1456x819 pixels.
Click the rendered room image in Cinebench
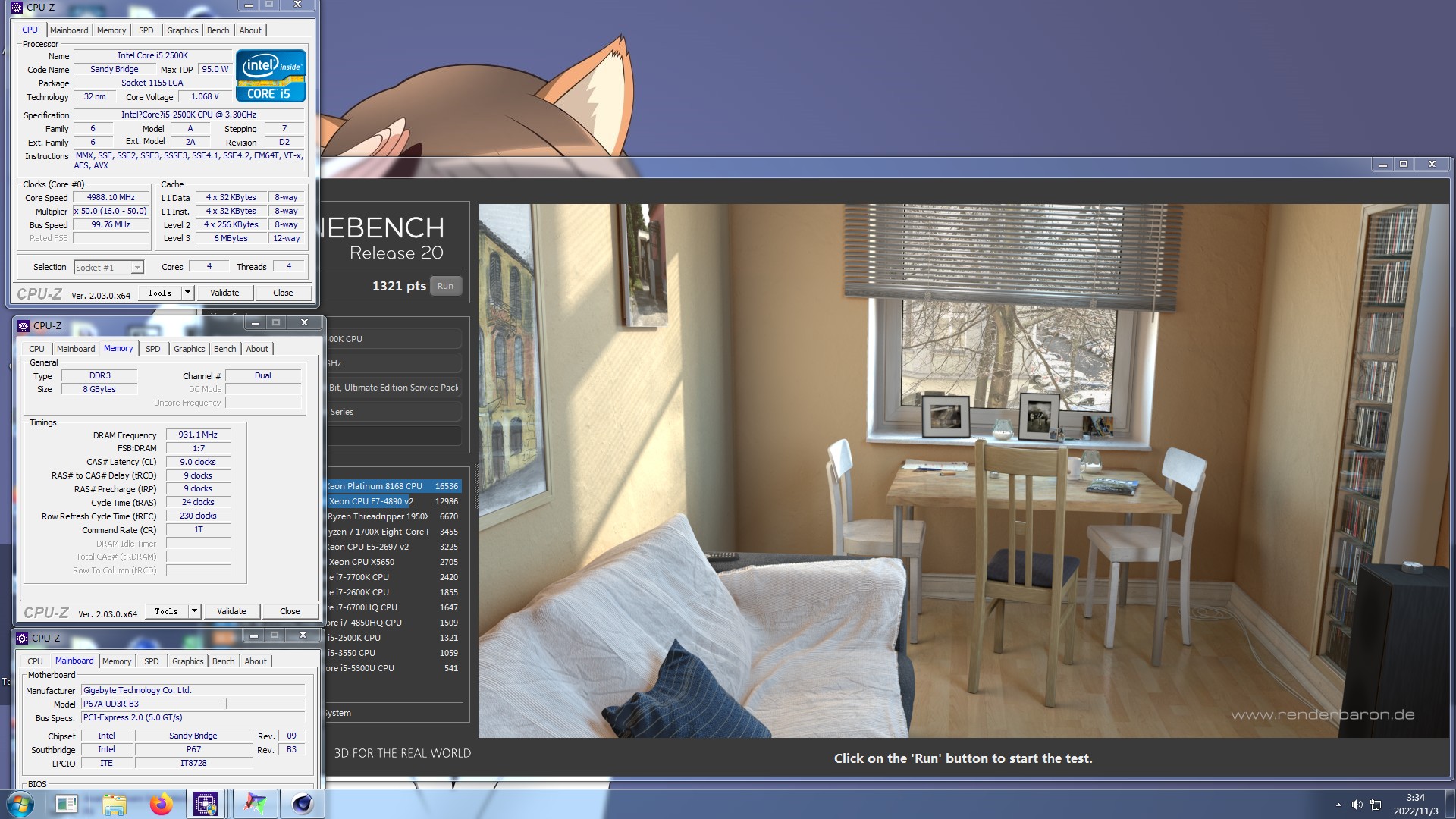tap(963, 470)
